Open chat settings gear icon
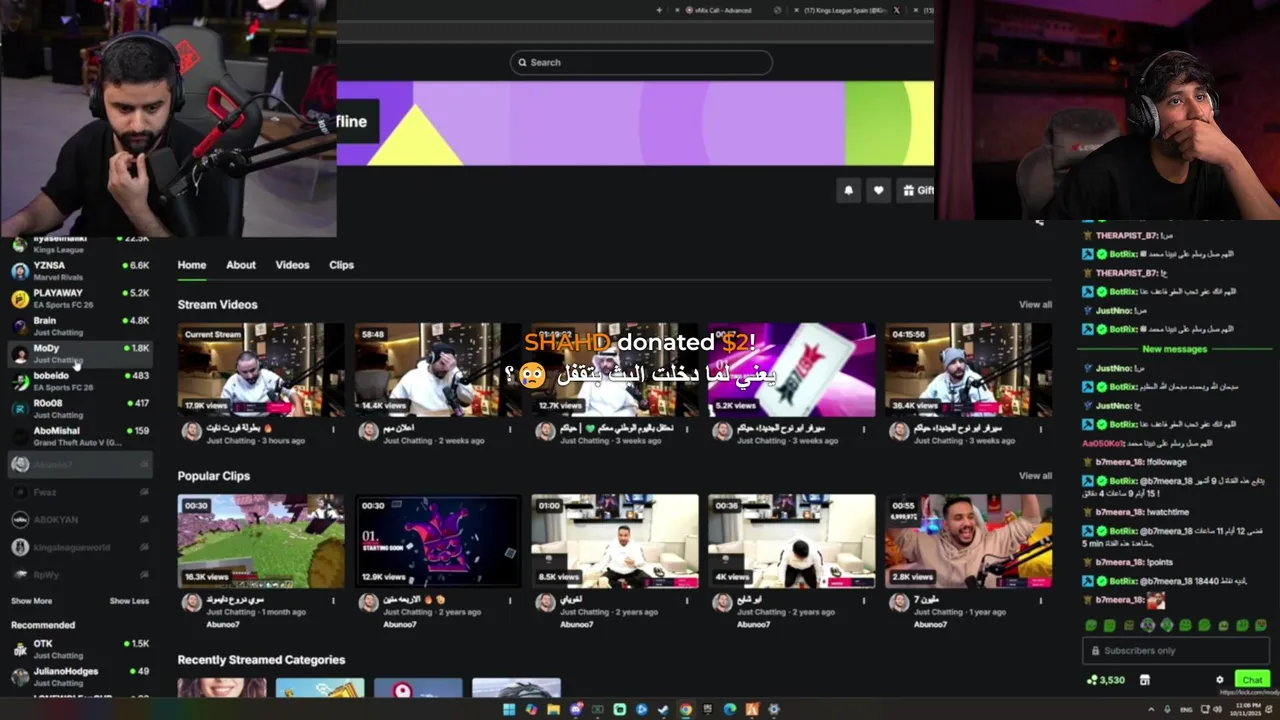Screen dimensions: 1280x720 1219,680
